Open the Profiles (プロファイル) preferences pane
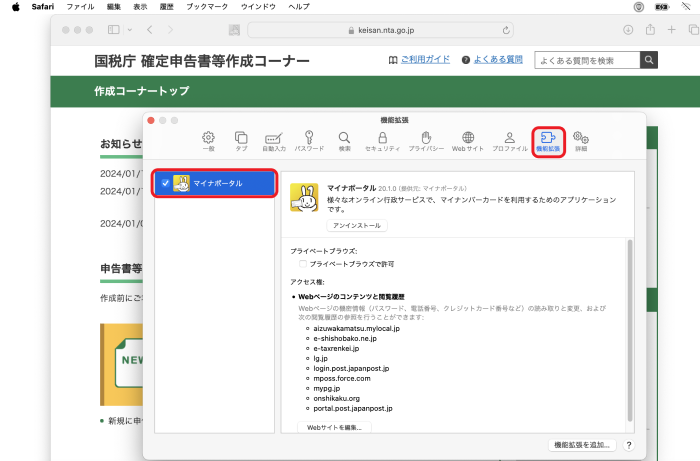Screen dimensions: 700x461 tap(510, 141)
